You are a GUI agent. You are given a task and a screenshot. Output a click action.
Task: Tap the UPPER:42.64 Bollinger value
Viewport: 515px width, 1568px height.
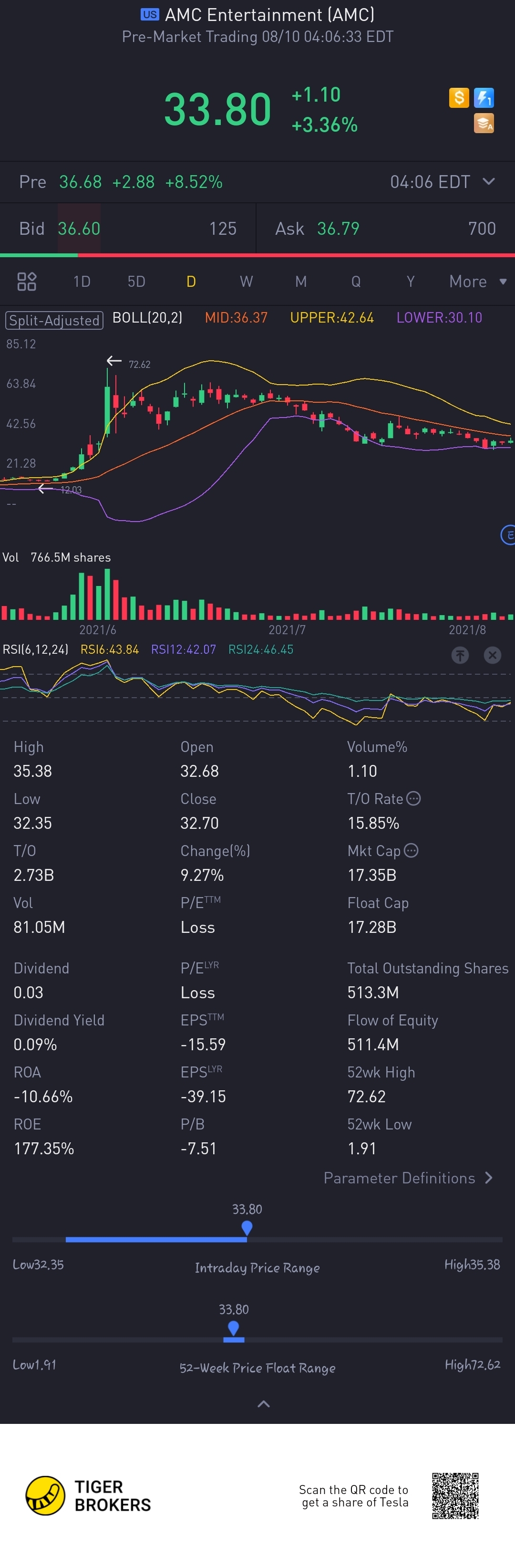click(332, 317)
